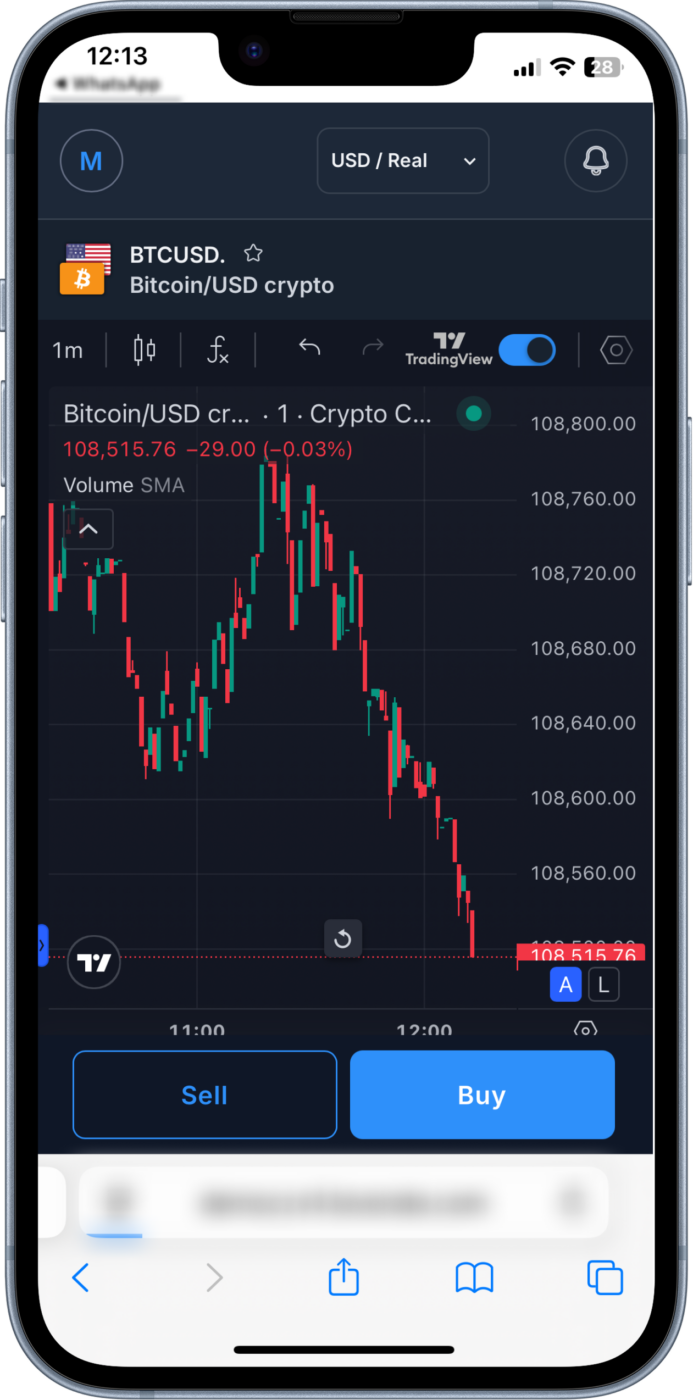Viewport: 693px width, 1400px height.
Task: Open chart settings hexagon icon
Action: [x=616, y=350]
